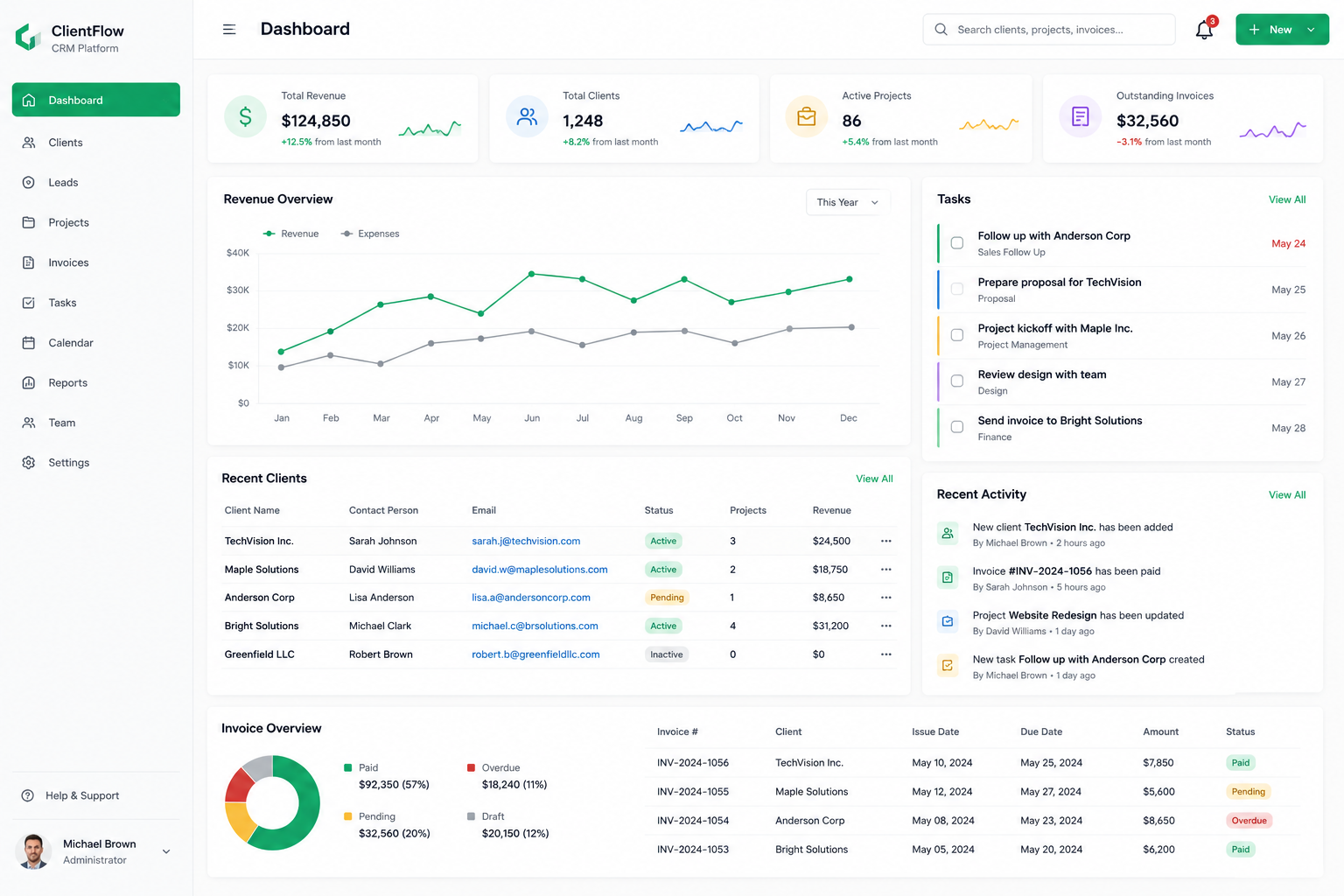Select invoice INV-2024-1054
Viewport: 1344px width, 896px height.
click(693, 821)
